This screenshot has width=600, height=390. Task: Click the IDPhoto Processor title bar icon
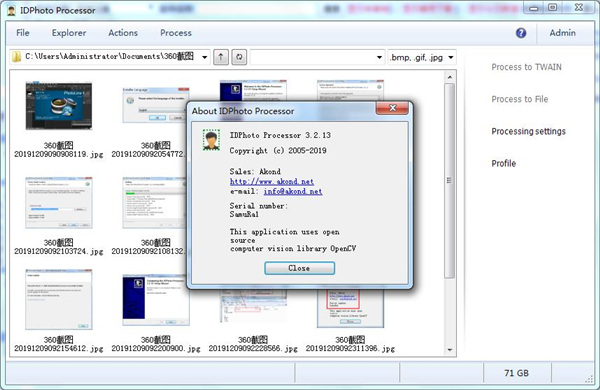(12, 10)
